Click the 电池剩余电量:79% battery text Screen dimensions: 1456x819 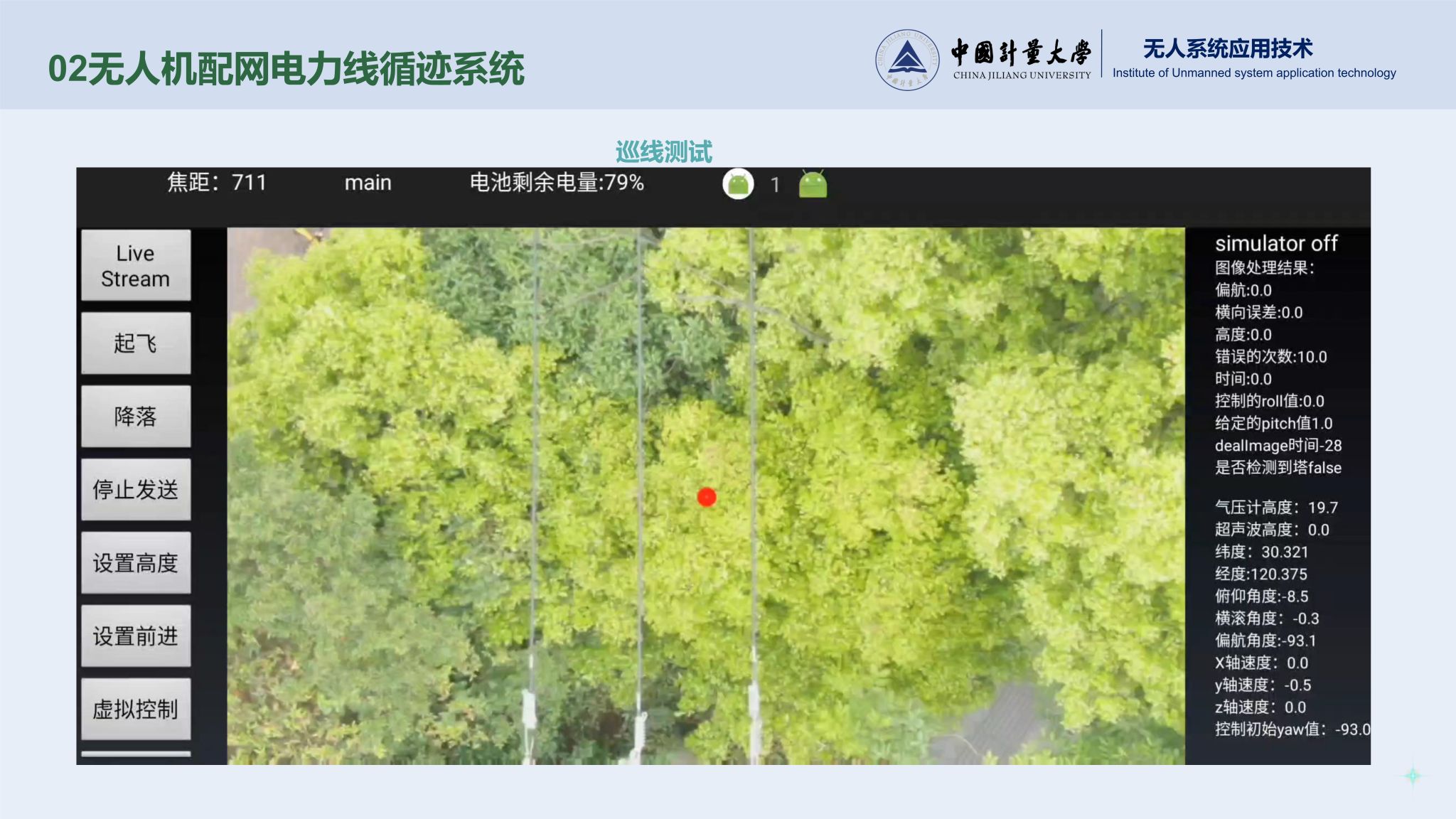pyautogui.click(x=557, y=183)
